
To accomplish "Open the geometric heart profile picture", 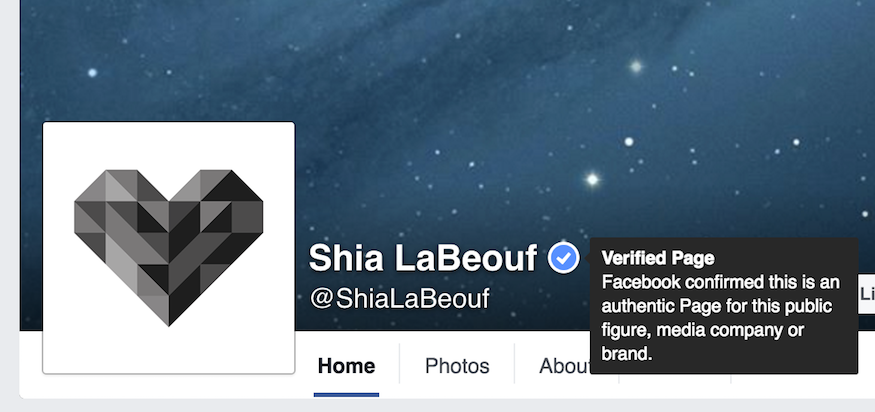I will pos(169,247).
